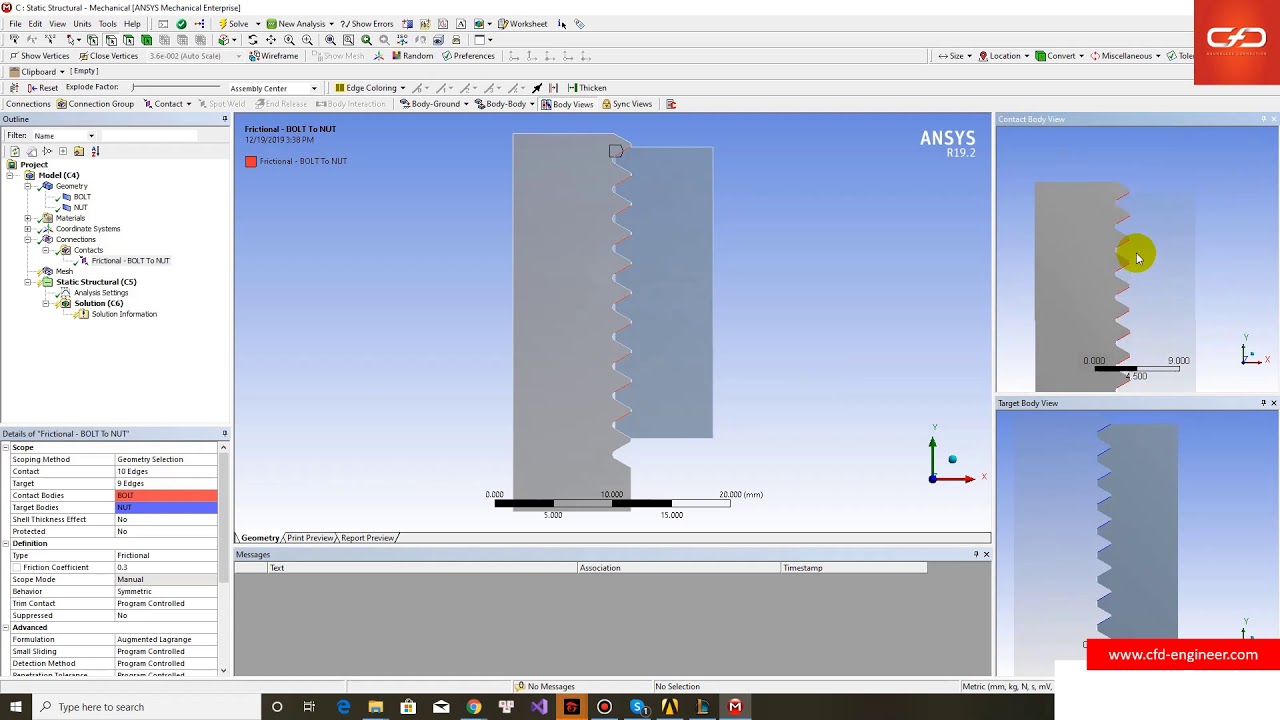1280x720 pixels.
Task: Click the Refresh Search icon in Outline
Action: click(x=15, y=152)
